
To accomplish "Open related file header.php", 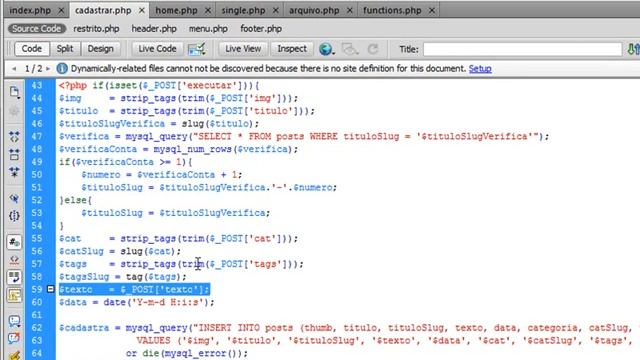I will click(x=154, y=29).
